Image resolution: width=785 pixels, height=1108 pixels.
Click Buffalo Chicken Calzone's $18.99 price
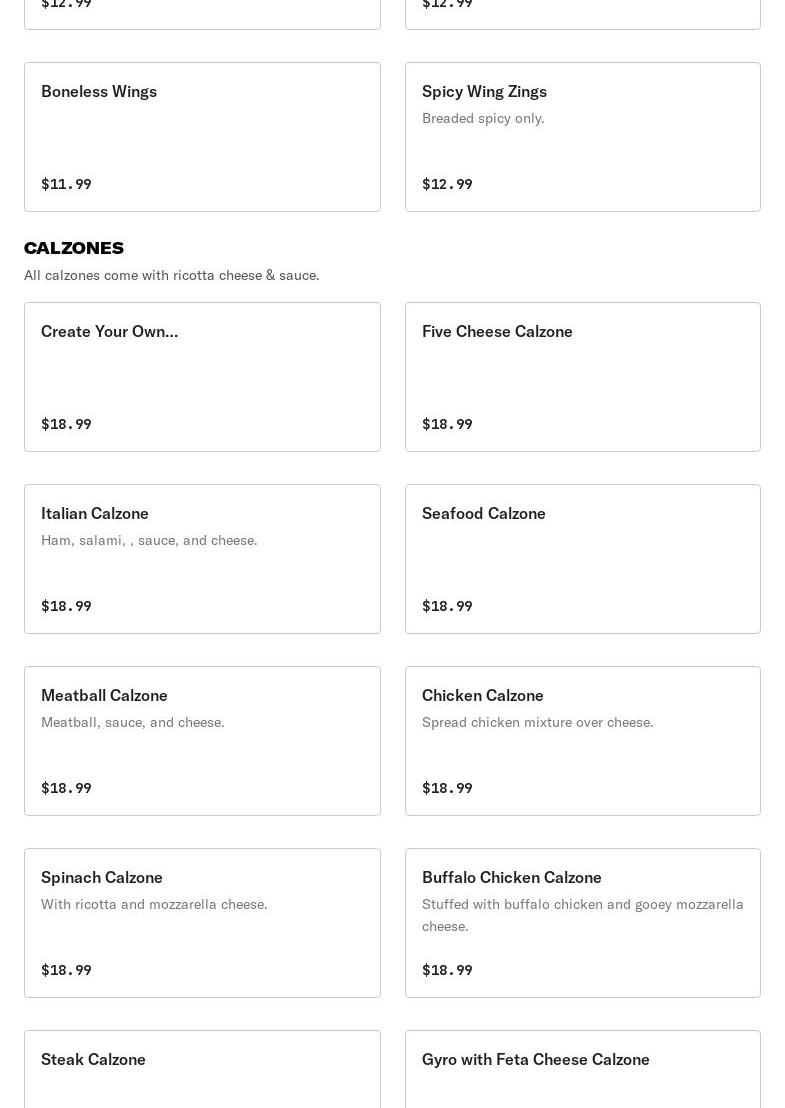click(447, 970)
